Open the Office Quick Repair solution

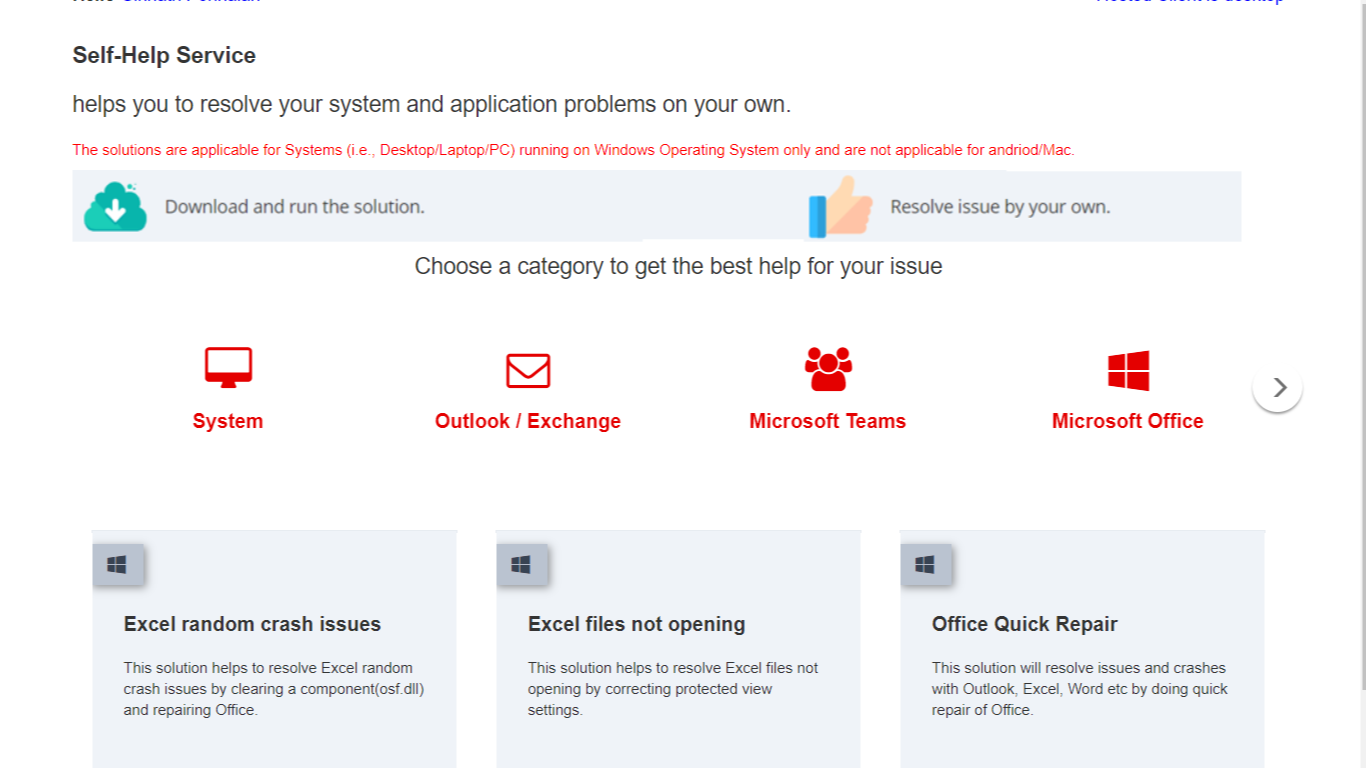point(1025,624)
